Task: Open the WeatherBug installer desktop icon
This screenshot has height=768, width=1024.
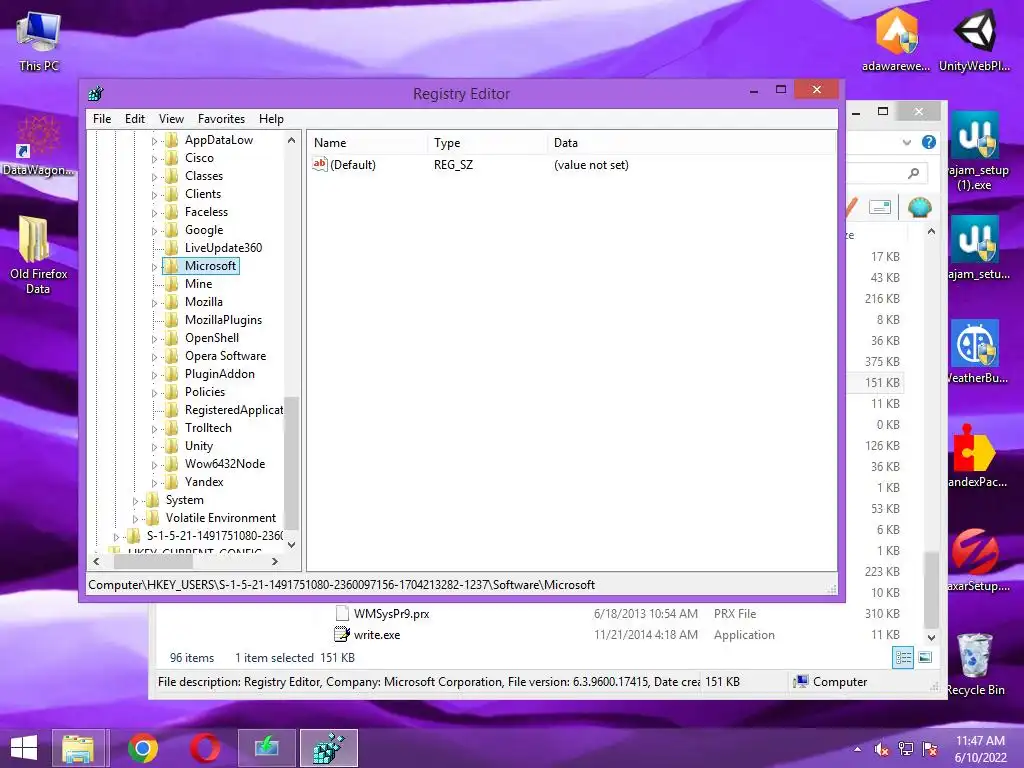Action: coord(974,351)
